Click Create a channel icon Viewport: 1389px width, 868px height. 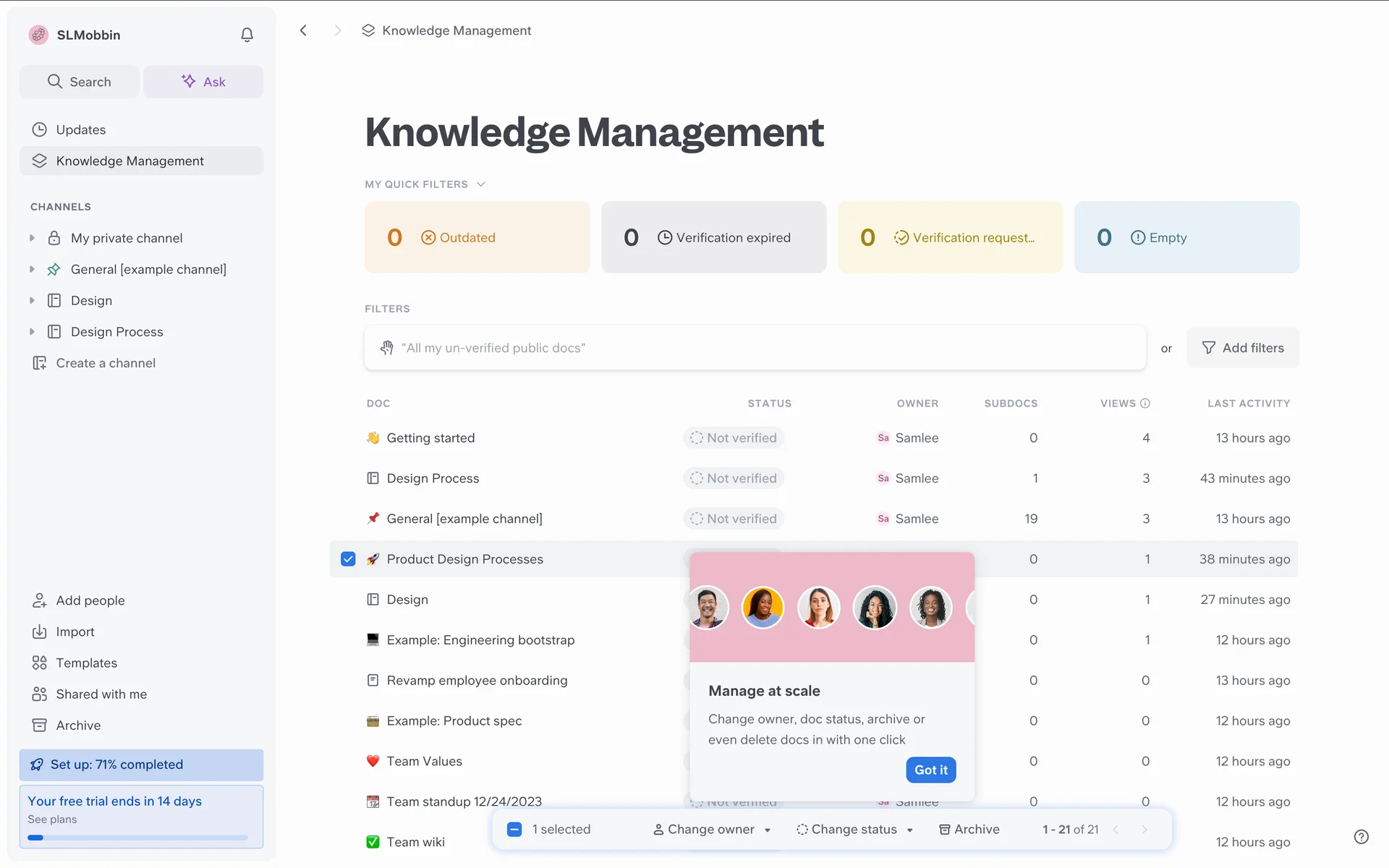tap(39, 363)
